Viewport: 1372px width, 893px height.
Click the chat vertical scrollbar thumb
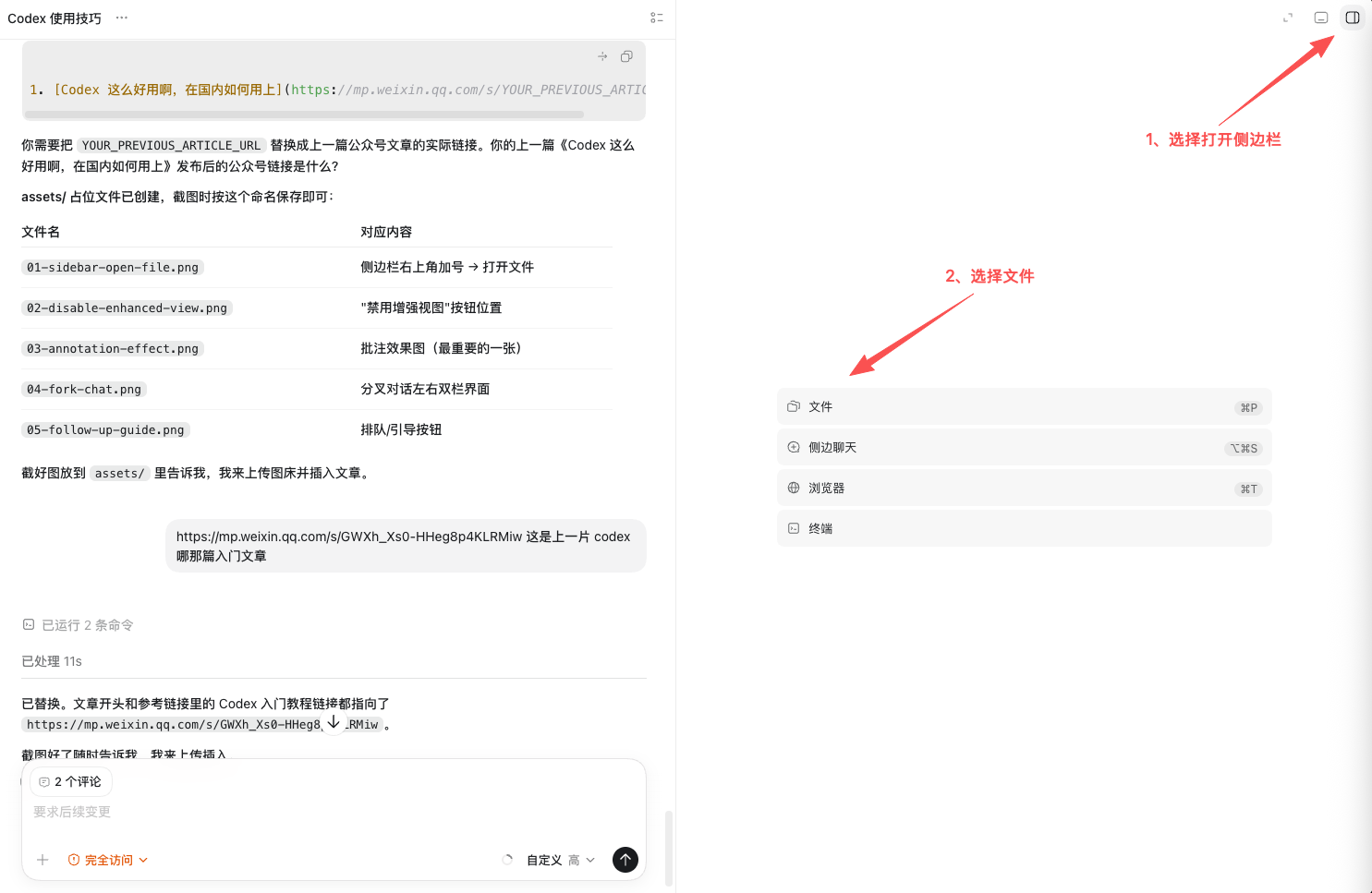tap(669, 848)
